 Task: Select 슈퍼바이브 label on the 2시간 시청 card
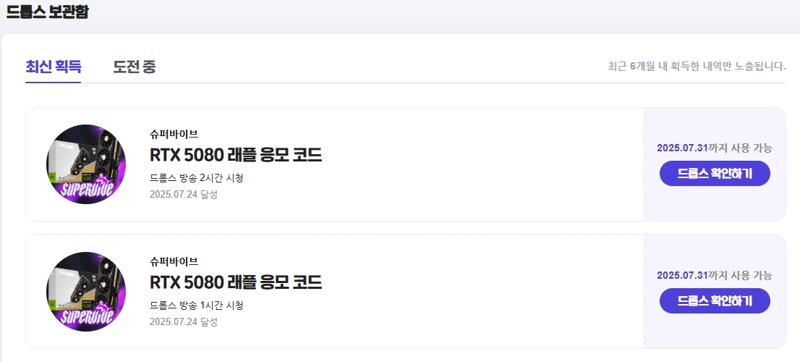(174, 135)
